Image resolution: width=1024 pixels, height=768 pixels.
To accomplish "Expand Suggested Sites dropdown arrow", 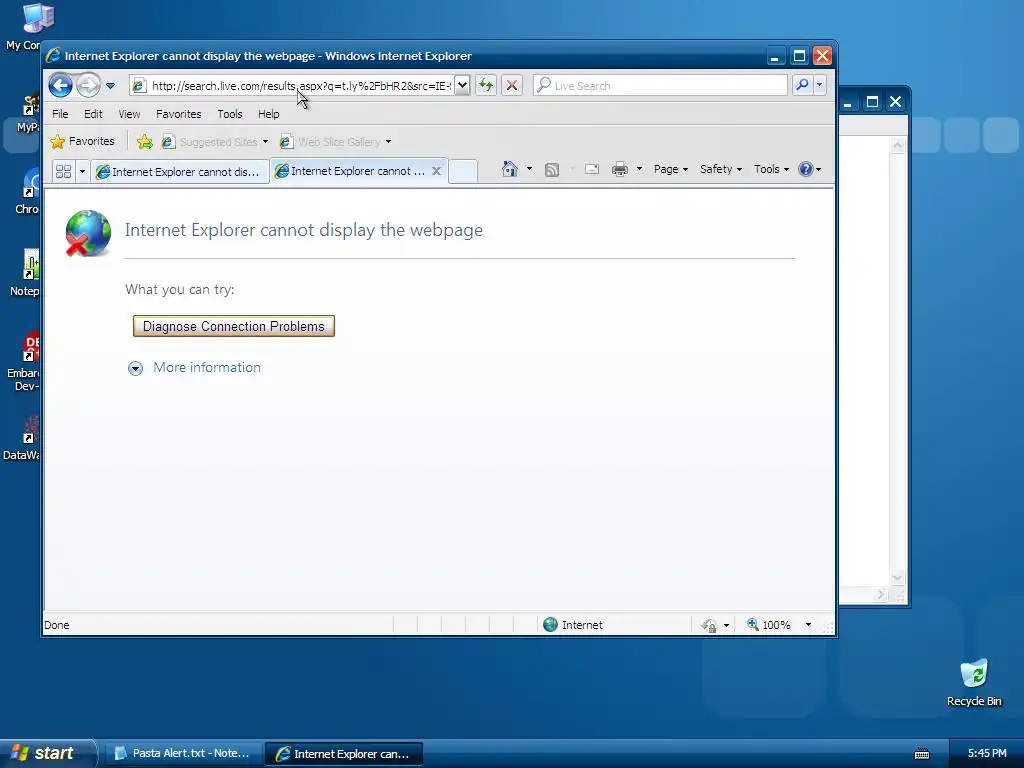I will pos(265,142).
